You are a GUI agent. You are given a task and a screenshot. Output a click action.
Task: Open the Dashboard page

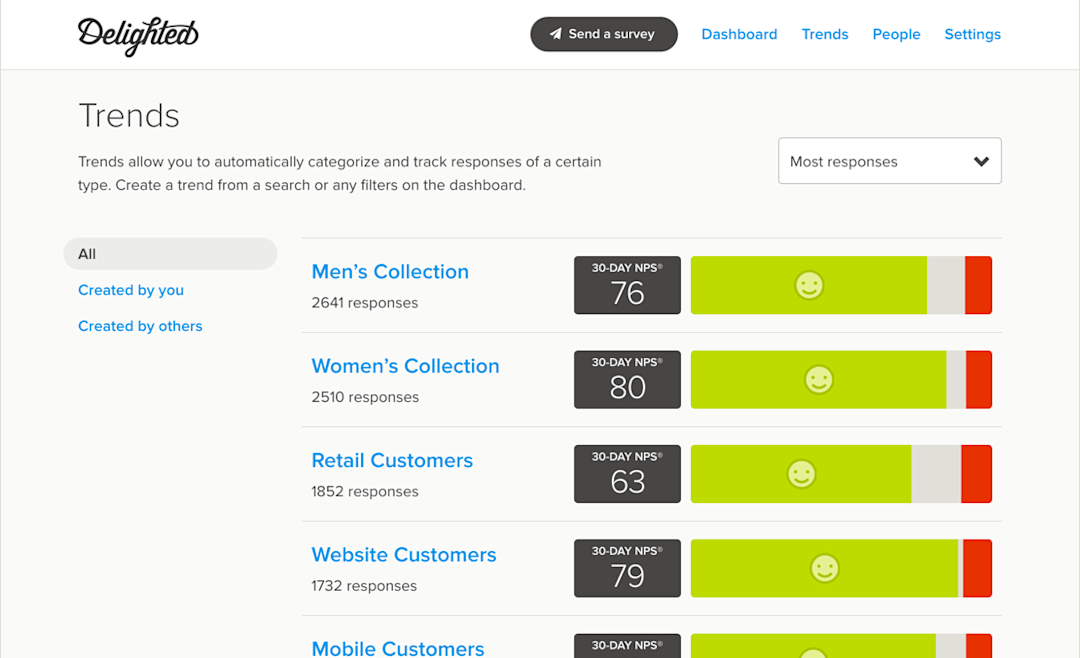click(x=739, y=34)
